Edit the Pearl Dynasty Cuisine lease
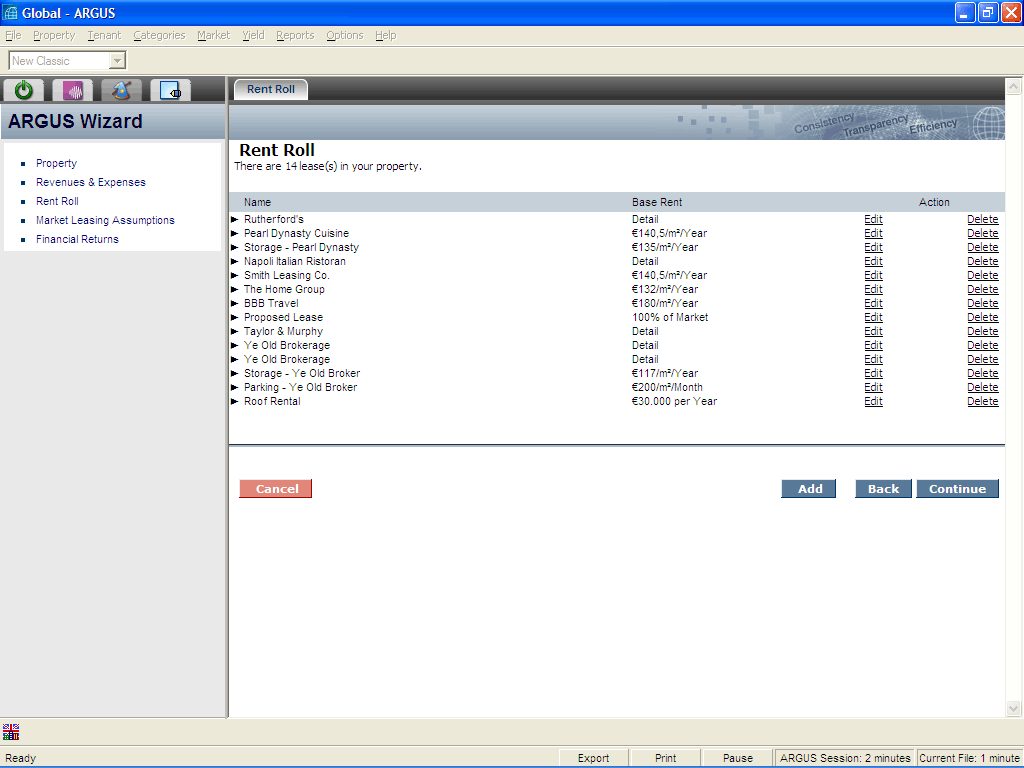Screen dimensions: 1024x768 coord(873,233)
